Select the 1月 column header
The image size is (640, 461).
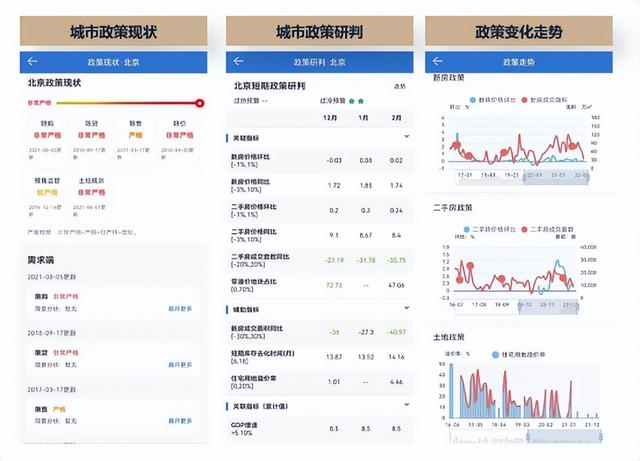(x=363, y=118)
